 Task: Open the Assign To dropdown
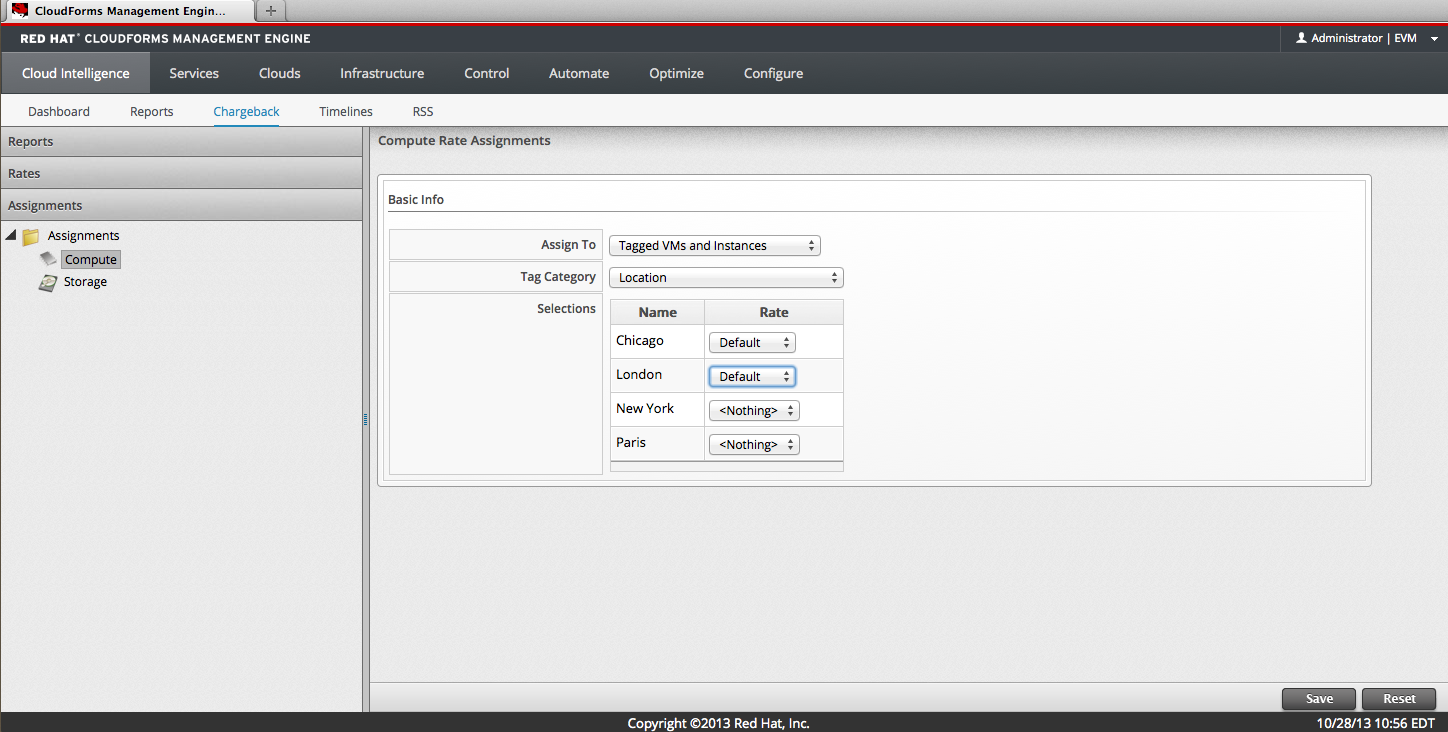click(x=714, y=246)
